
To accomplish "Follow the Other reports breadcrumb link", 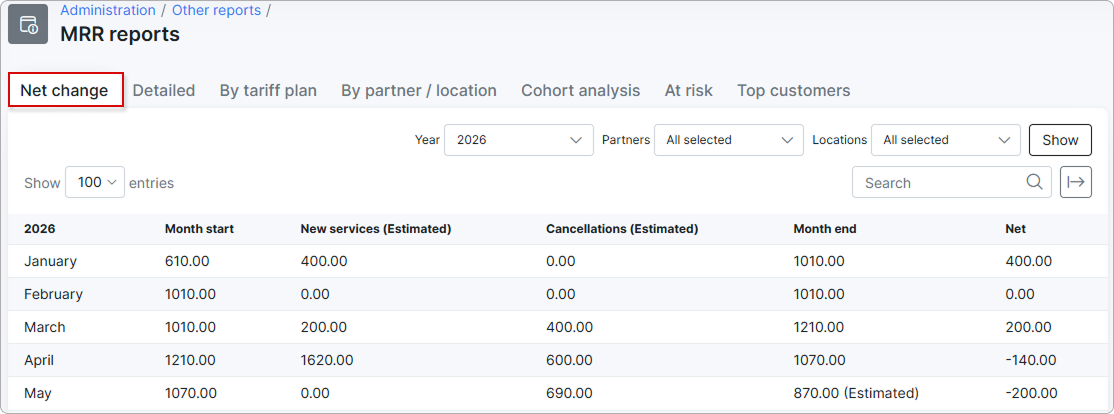I will click(217, 10).
